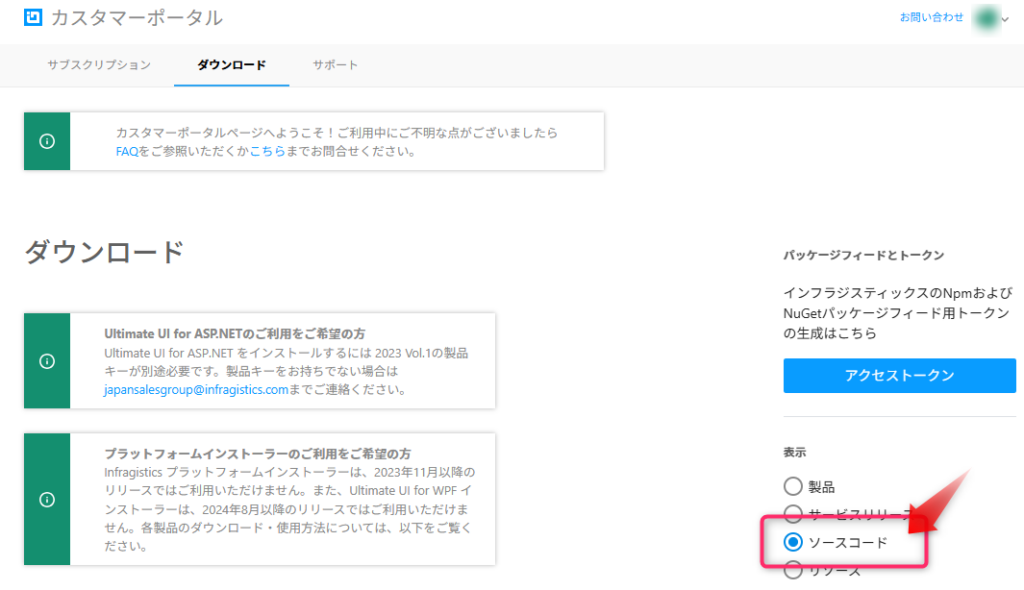Open the japansalesgroup@infragistics.com email link
Viewport: 1024px width, 590px height.
(196, 390)
